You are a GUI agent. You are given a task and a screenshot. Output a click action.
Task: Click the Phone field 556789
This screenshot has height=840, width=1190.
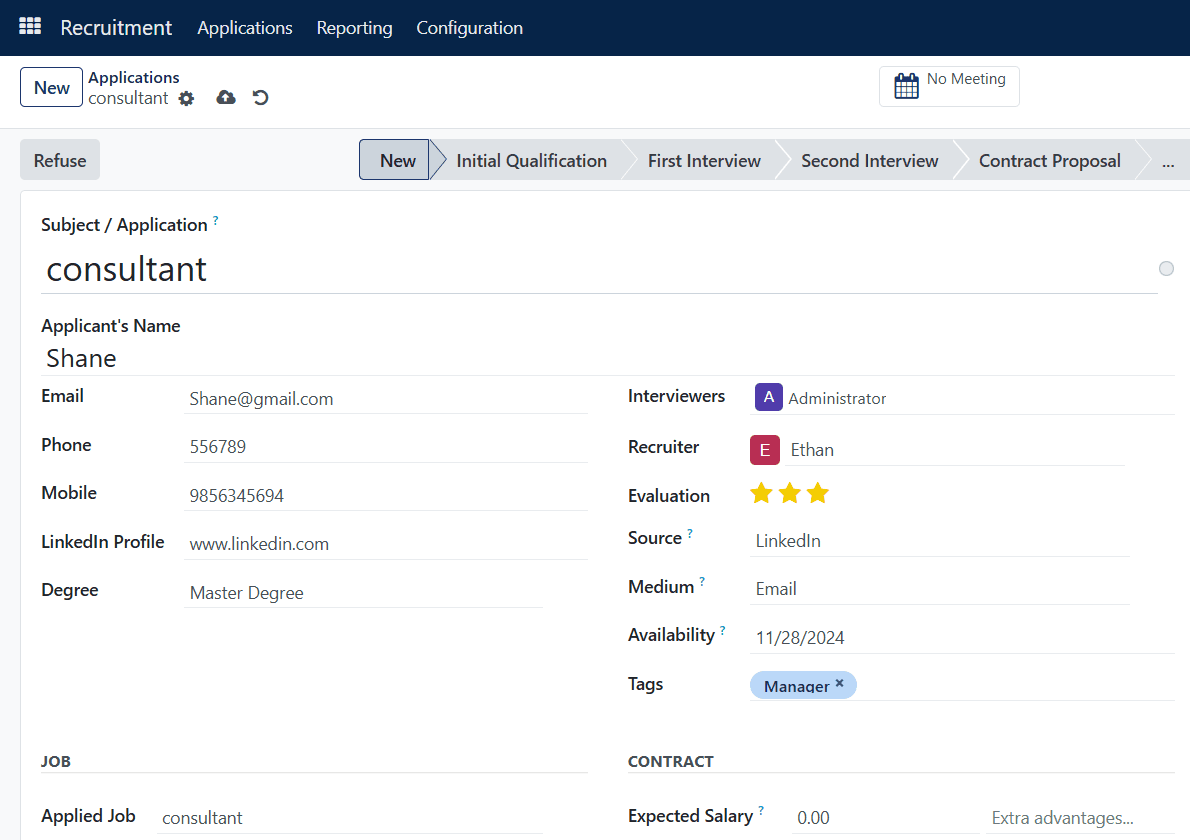pos(386,447)
